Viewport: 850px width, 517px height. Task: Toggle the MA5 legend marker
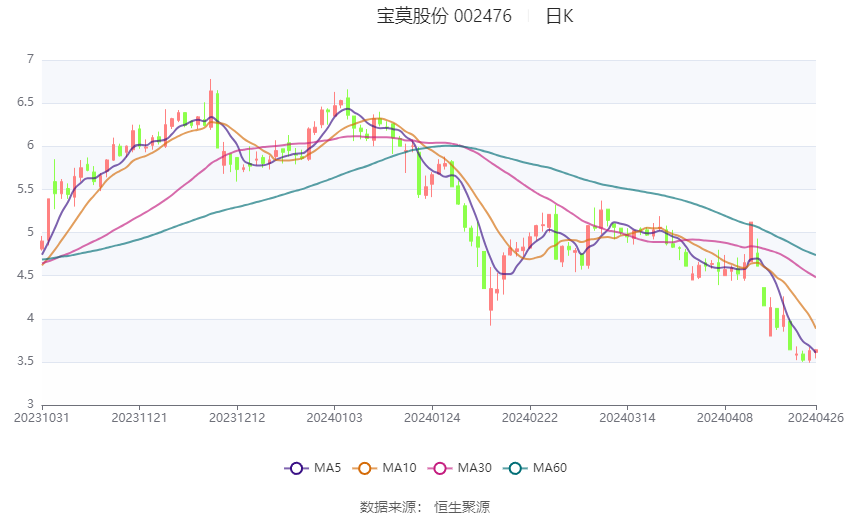coord(297,468)
